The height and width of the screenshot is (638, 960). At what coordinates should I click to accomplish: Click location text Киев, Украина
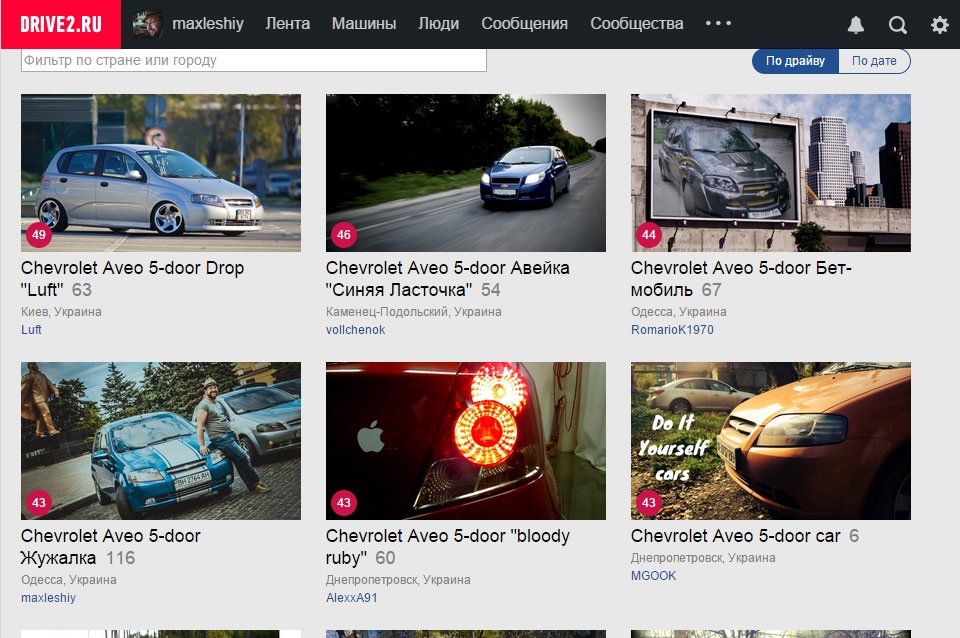pyautogui.click(x=61, y=312)
